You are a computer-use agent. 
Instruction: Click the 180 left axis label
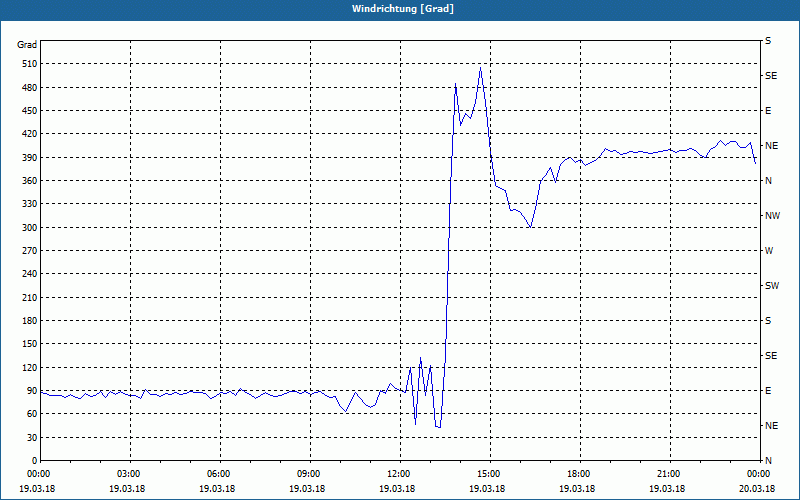pyautogui.click(x=30, y=321)
